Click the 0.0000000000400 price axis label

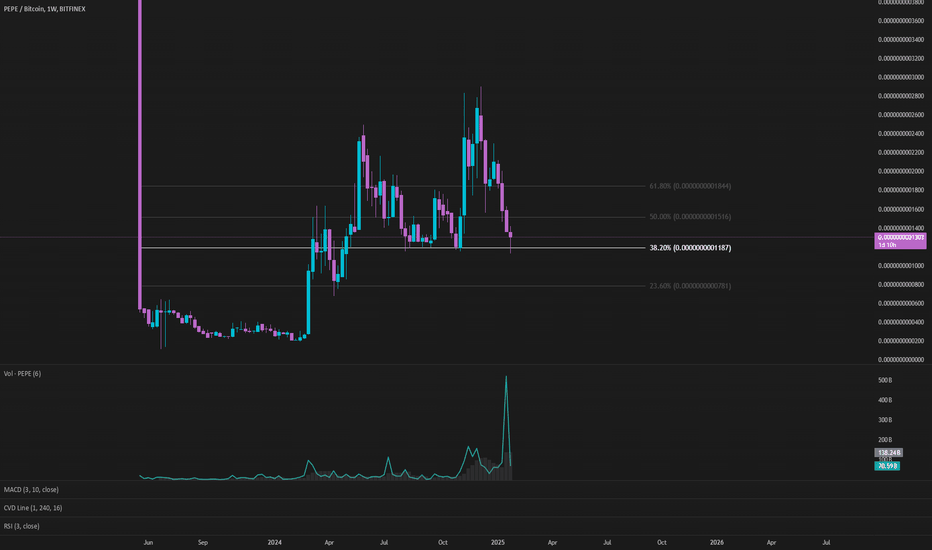901,322
